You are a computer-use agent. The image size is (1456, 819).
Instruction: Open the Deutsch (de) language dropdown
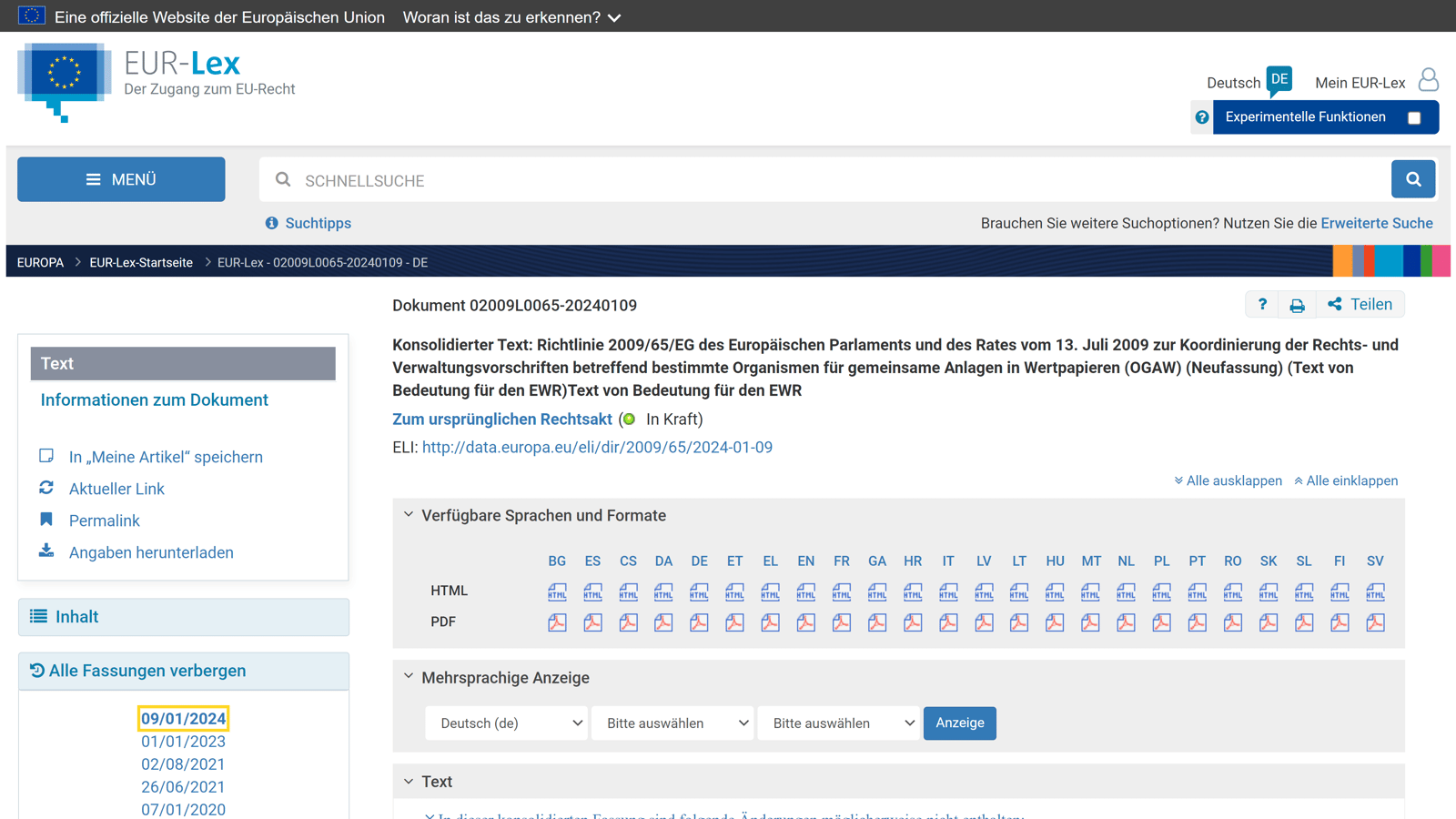(x=506, y=723)
